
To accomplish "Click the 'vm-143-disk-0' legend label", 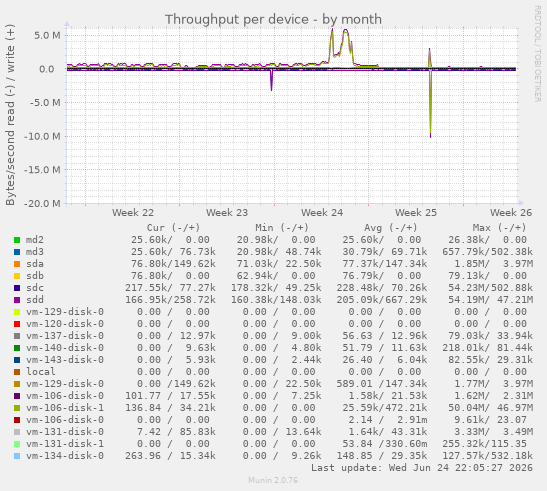I will [65, 360].
